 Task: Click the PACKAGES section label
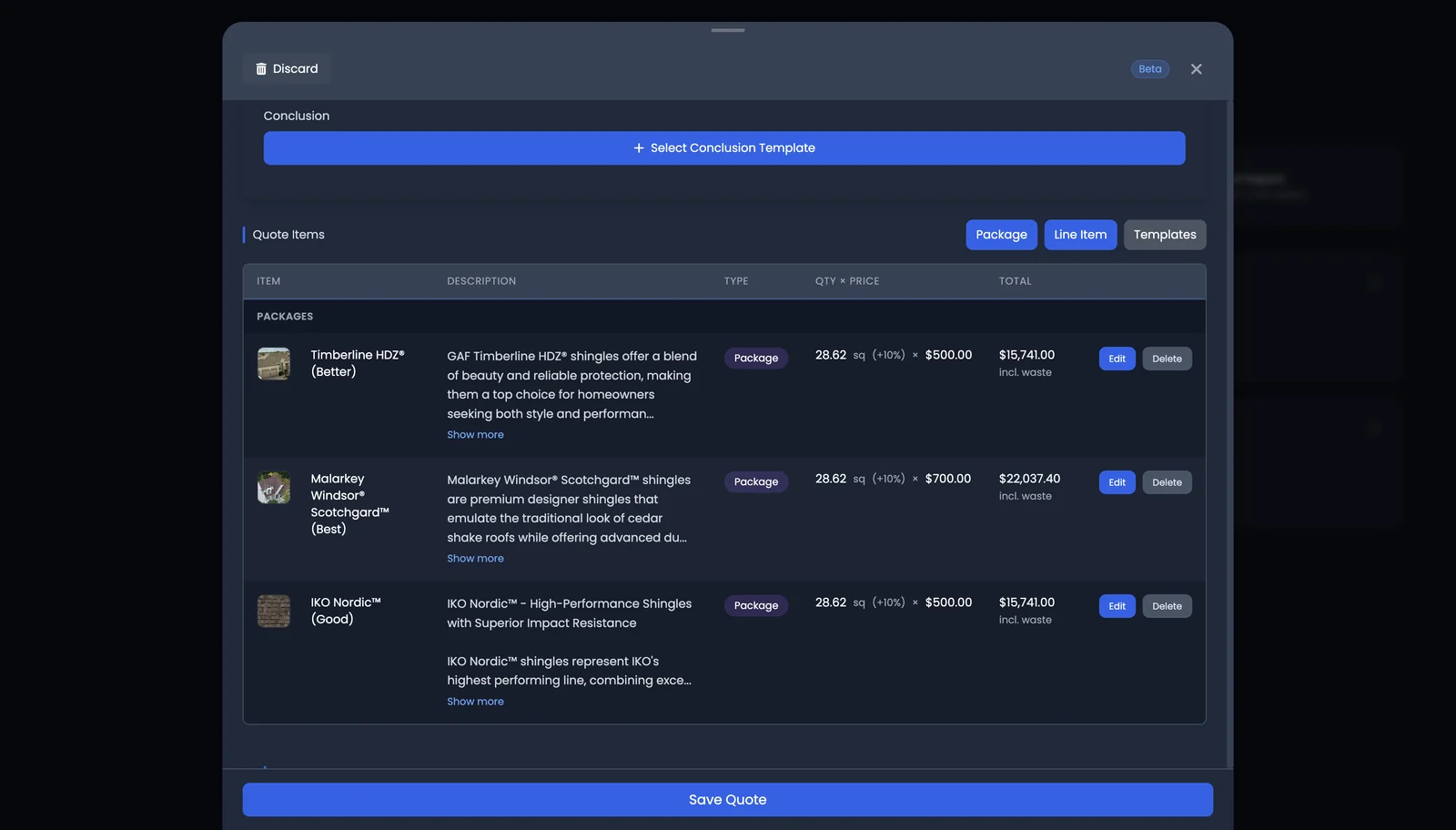(x=285, y=317)
